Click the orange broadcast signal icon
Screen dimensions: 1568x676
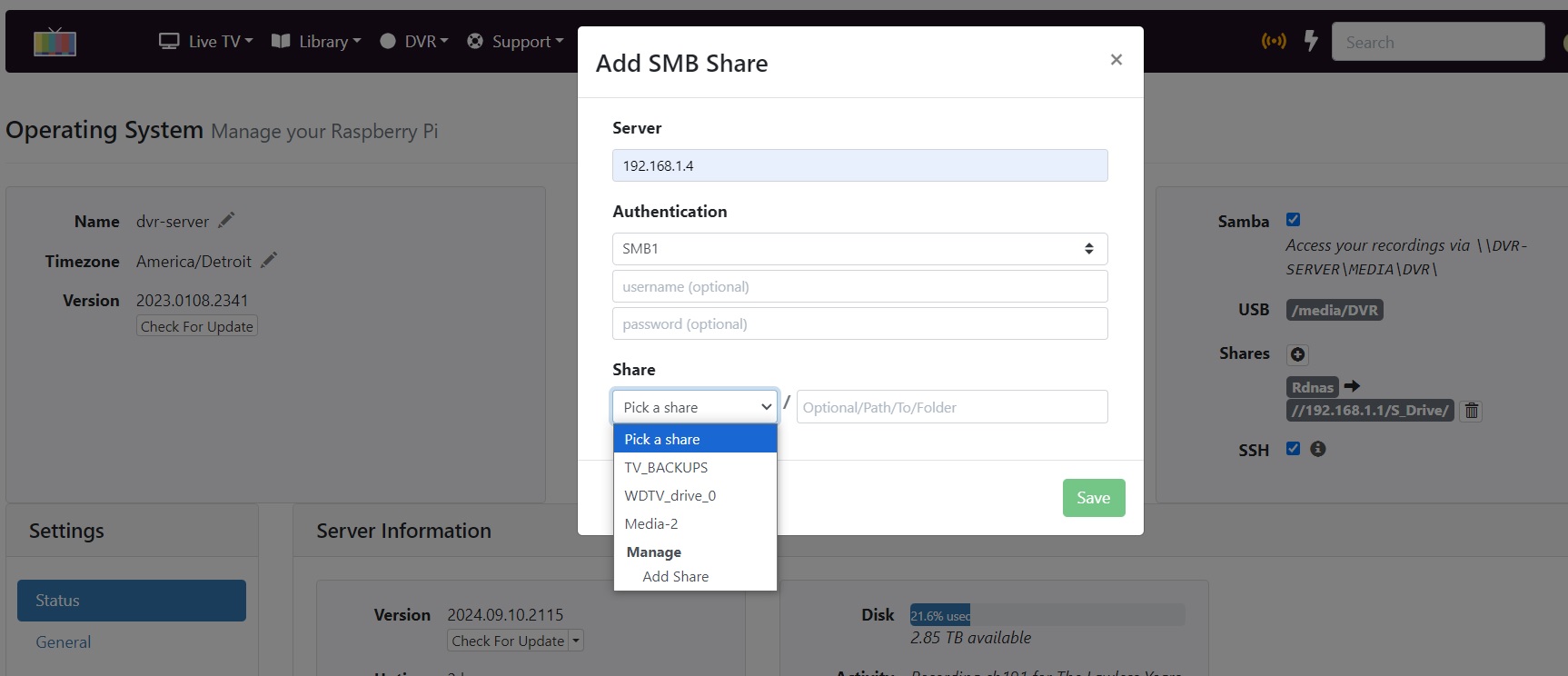(1274, 41)
